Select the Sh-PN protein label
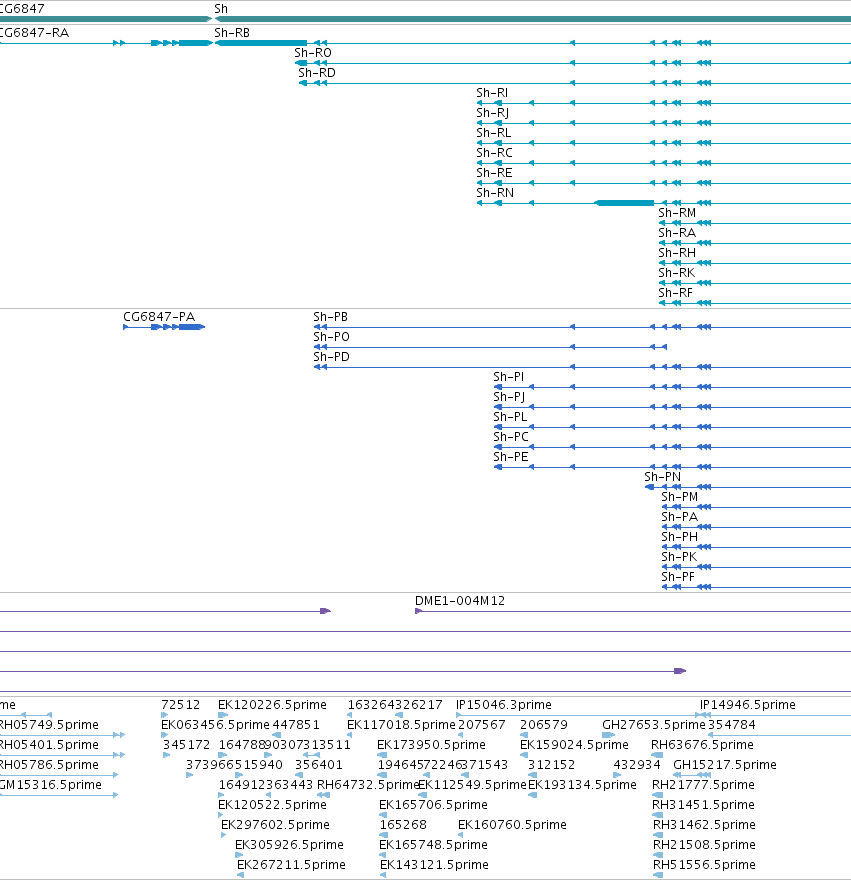 coord(662,477)
